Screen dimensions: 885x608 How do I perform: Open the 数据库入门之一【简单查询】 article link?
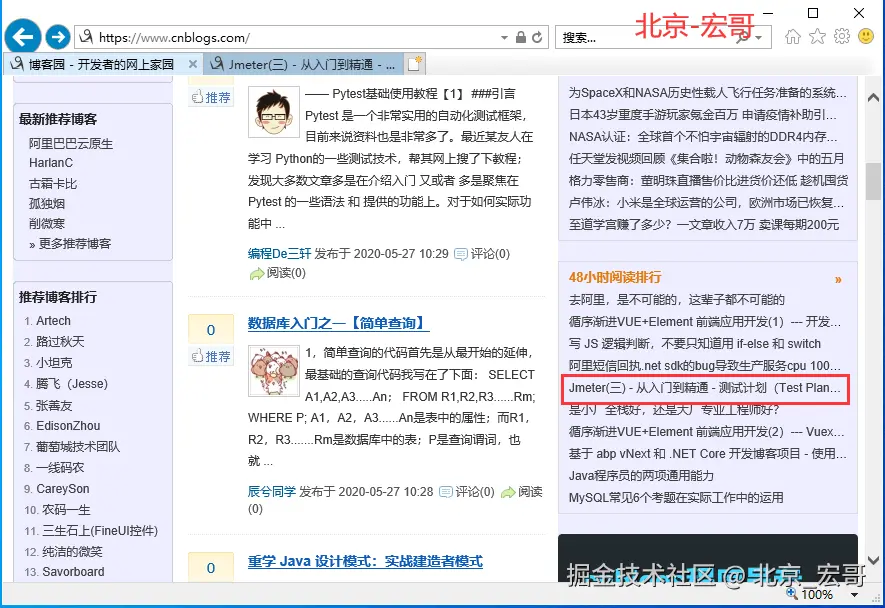[338, 323]
